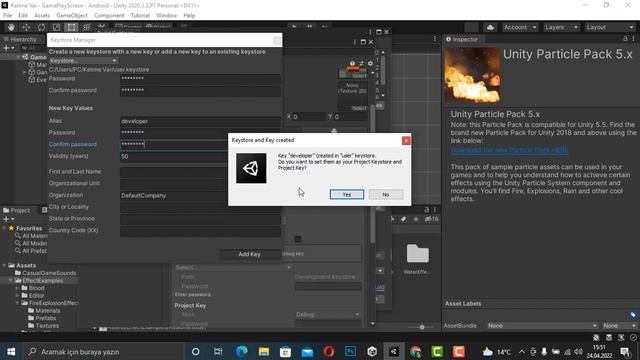Click the asset label tag icon in Inspector
Image resolution: width=640 pixels, height=360 pixels.
[x=633, y=315]
